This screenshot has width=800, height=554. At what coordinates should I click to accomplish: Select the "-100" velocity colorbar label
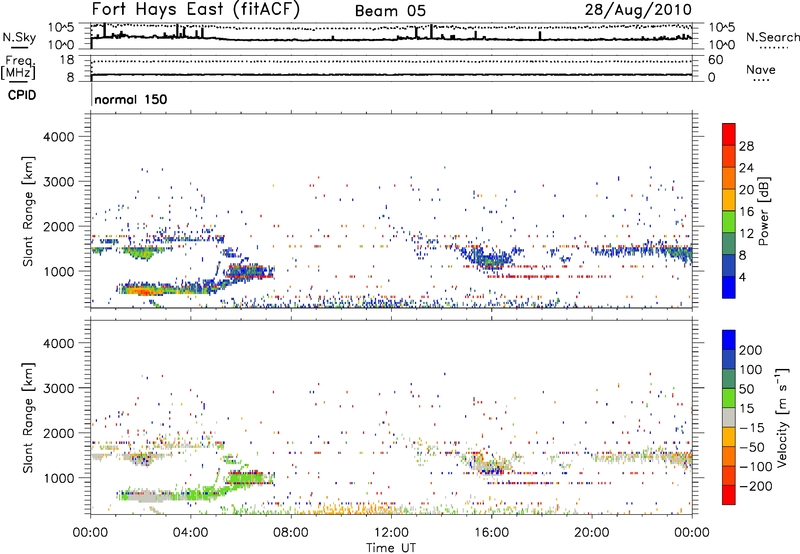756,467
